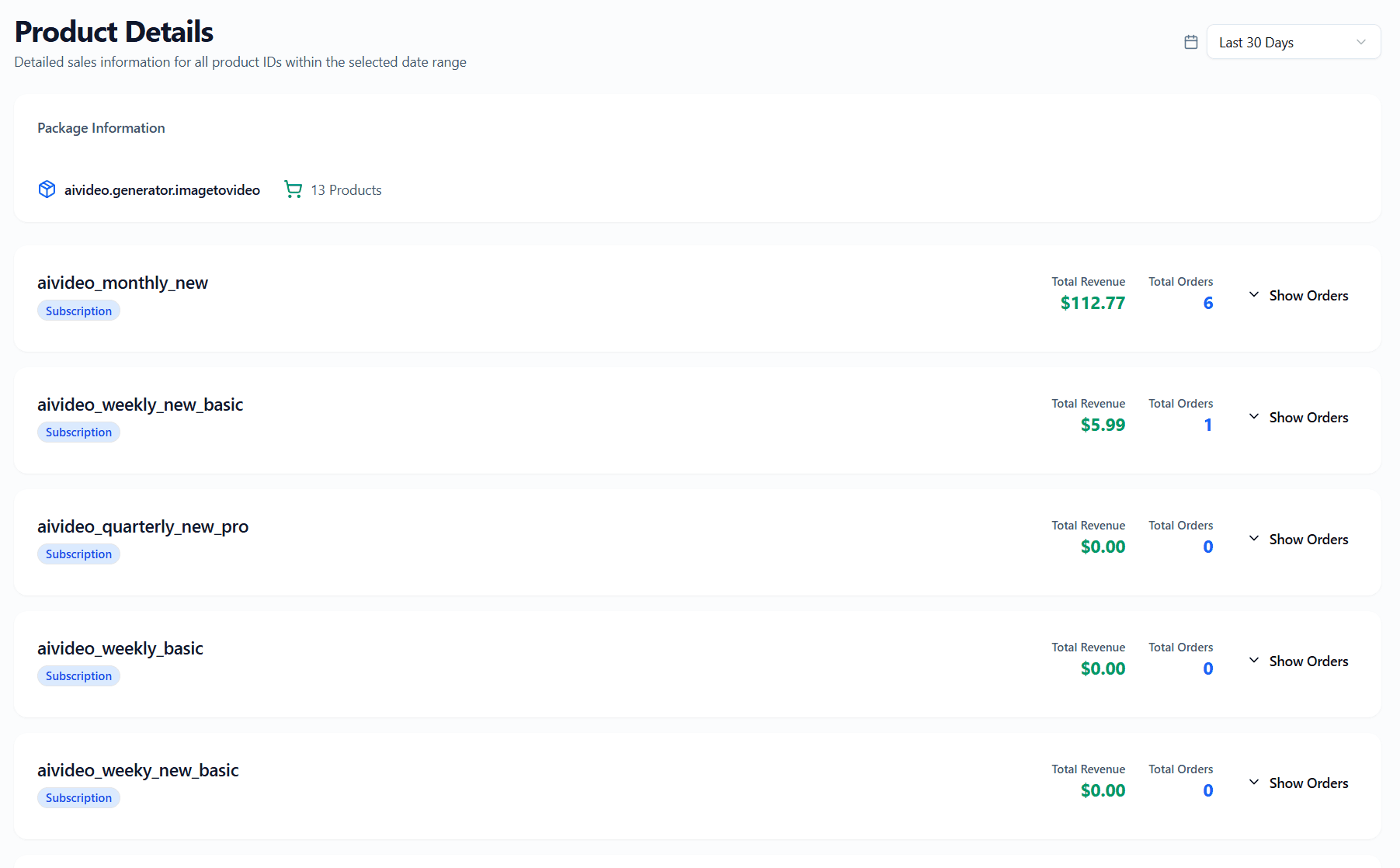Click the 13 Products label
This screenshot has width=1400, height=868.
click(x=346, y=190)
